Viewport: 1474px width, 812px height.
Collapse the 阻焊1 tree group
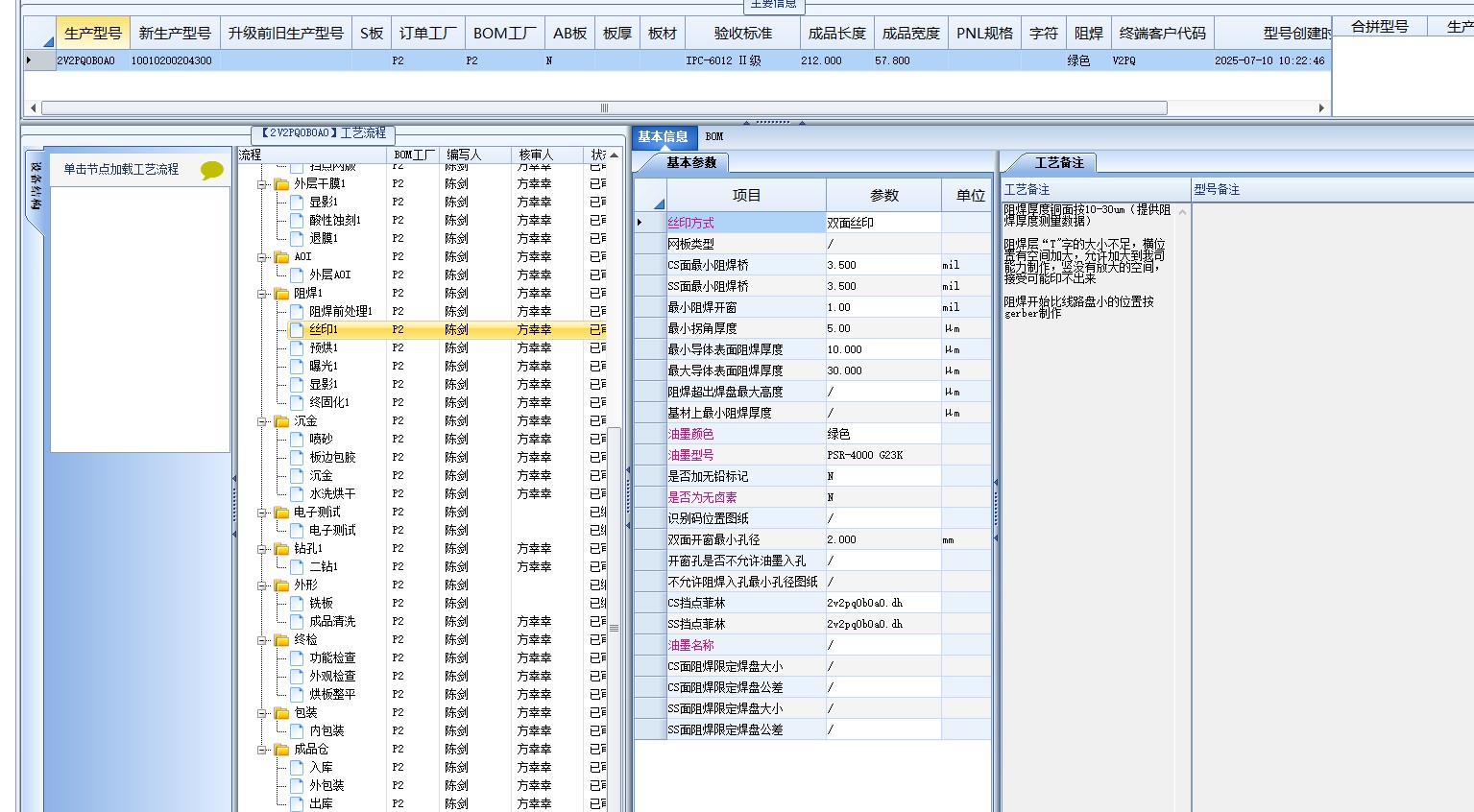coord(262,294)
